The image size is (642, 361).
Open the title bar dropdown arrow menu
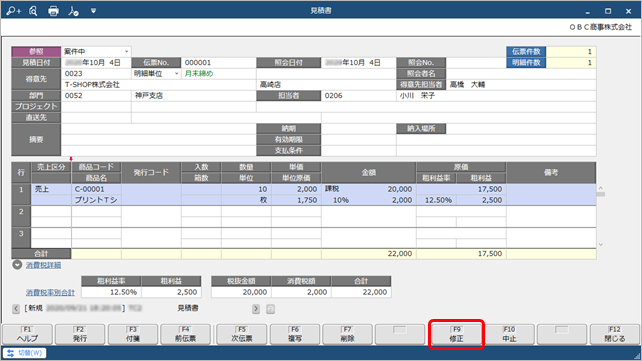(93, 11)
